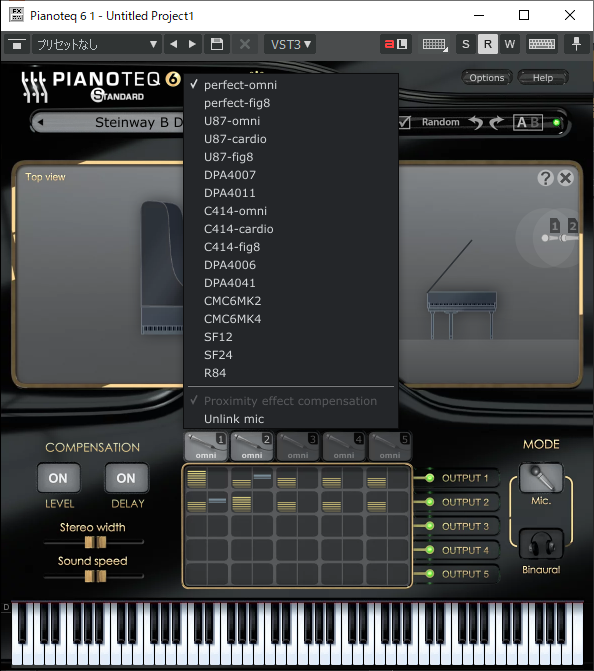Viewport: 594px width, 671px height.
Task: Choose Binaural mode headphones icon
Action: click(x=541, y=544)
